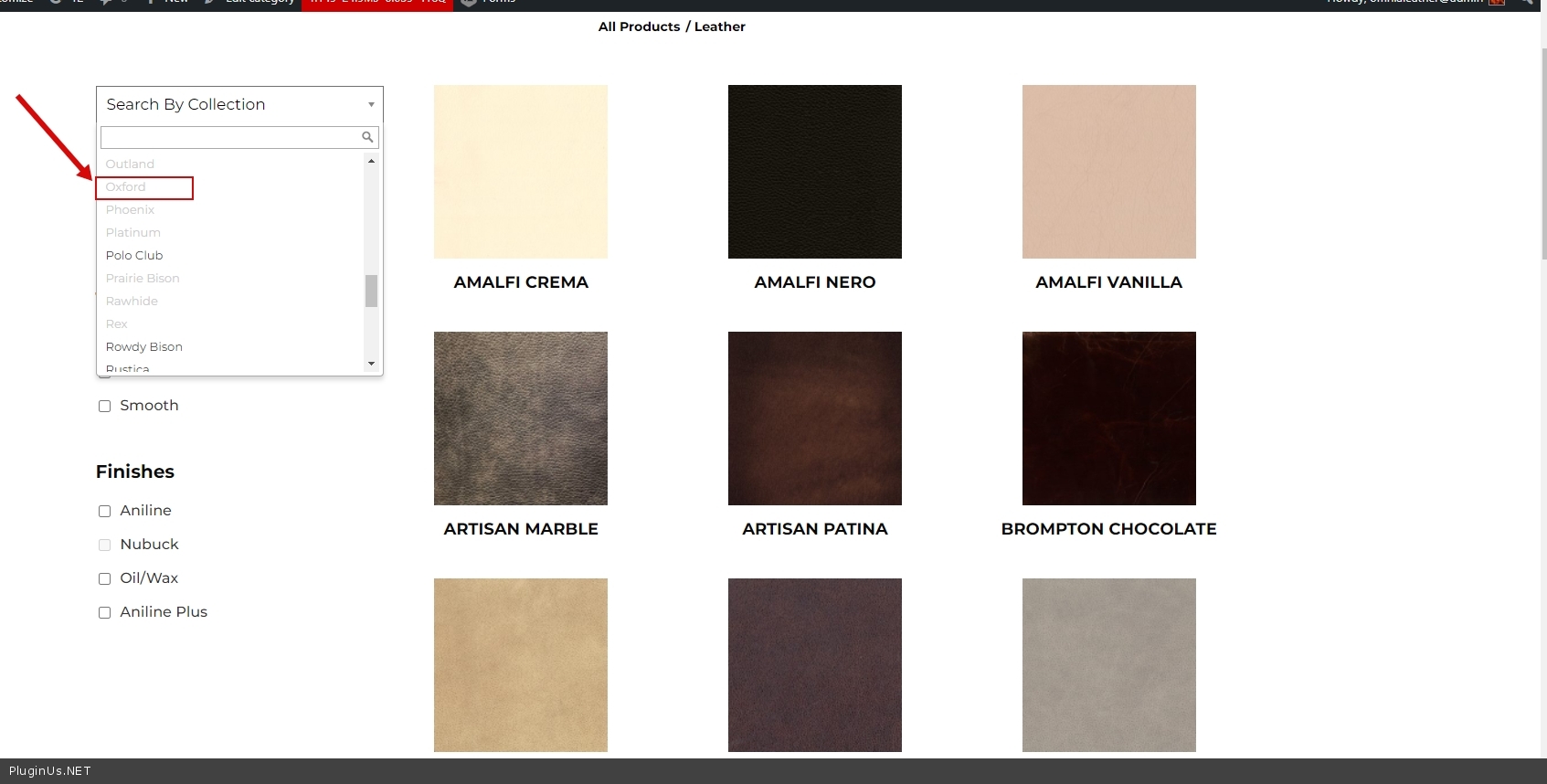Screen dimensions: 1547x784
Task: Click Artisan Patina swatch image
Action: click(814, 418)
